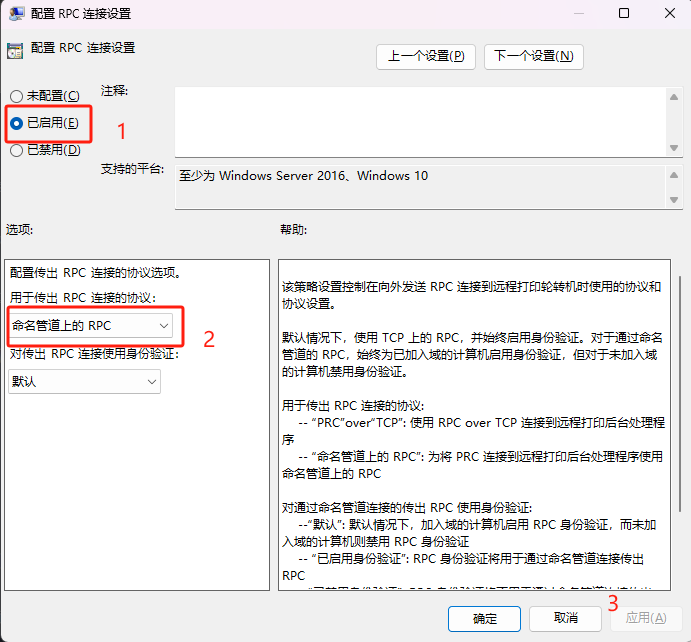The image size is (691, 642).
Task: Click the 选项: label
Action: (19, 230)
